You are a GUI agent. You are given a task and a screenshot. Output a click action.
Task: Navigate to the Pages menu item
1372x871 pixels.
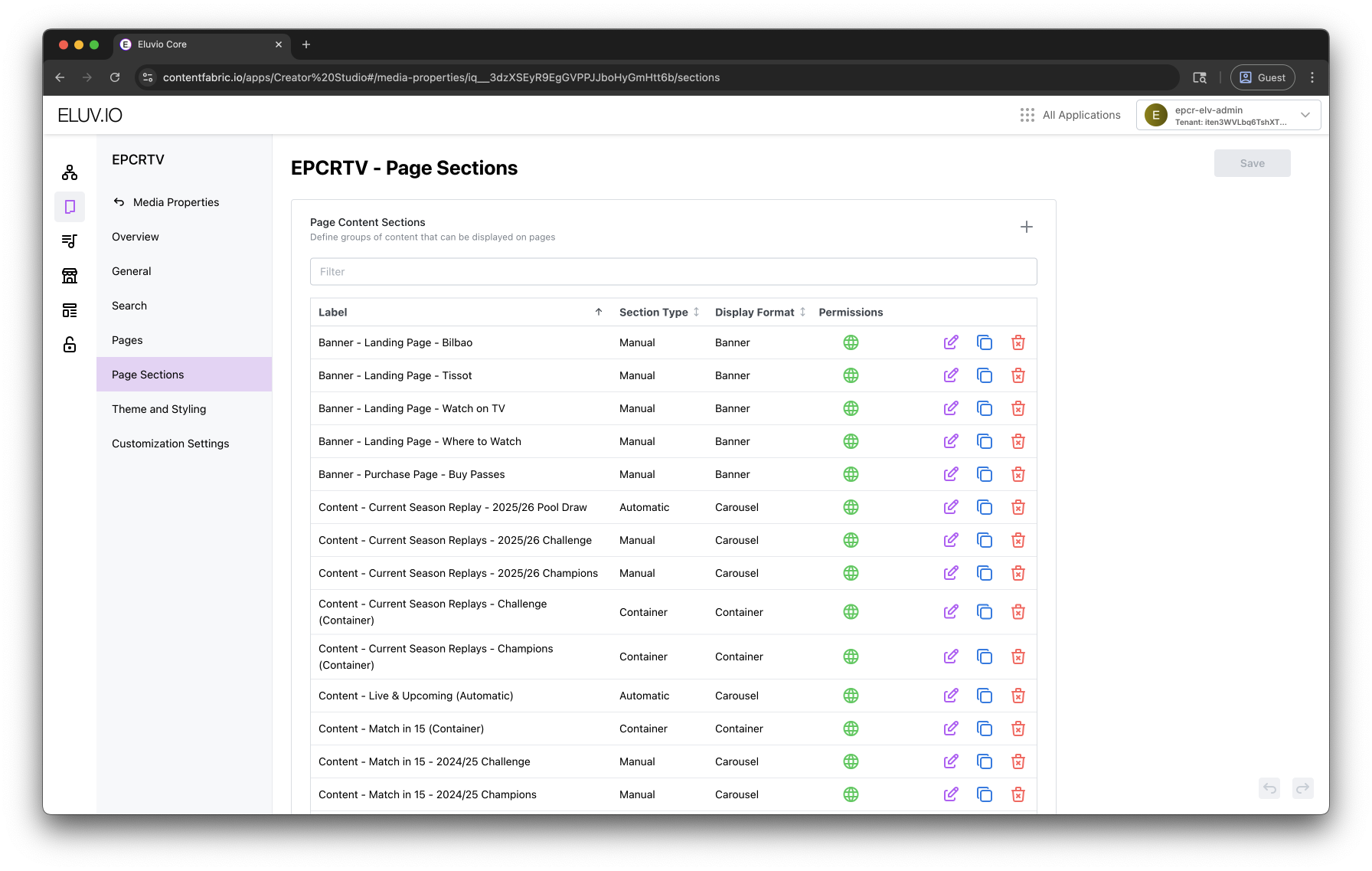(x=127, y=340)
